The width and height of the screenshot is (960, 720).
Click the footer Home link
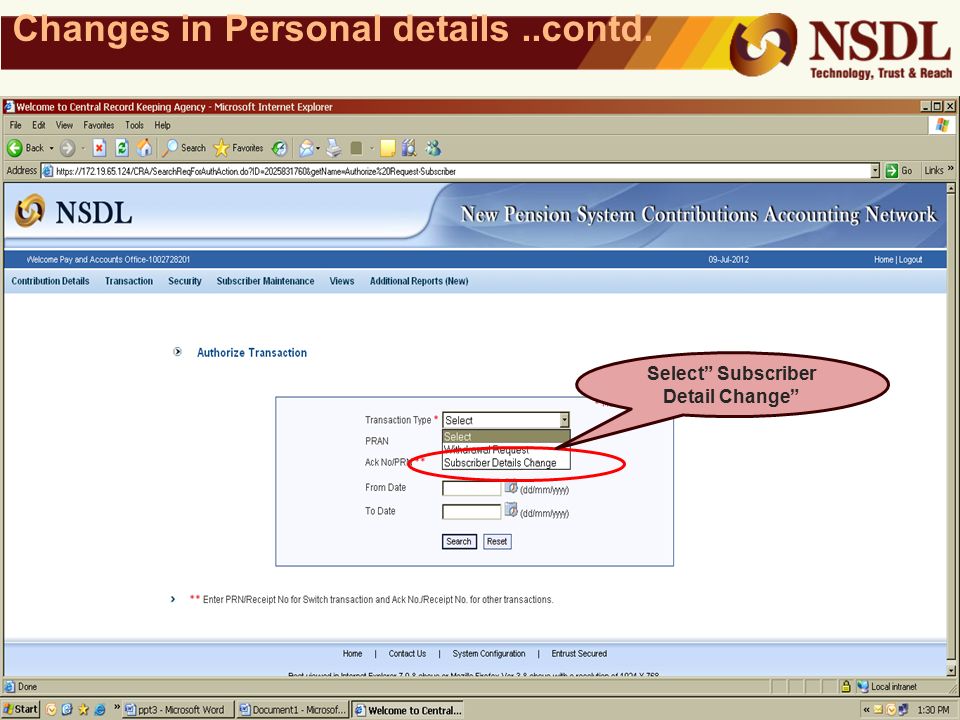tap(352, 653)
